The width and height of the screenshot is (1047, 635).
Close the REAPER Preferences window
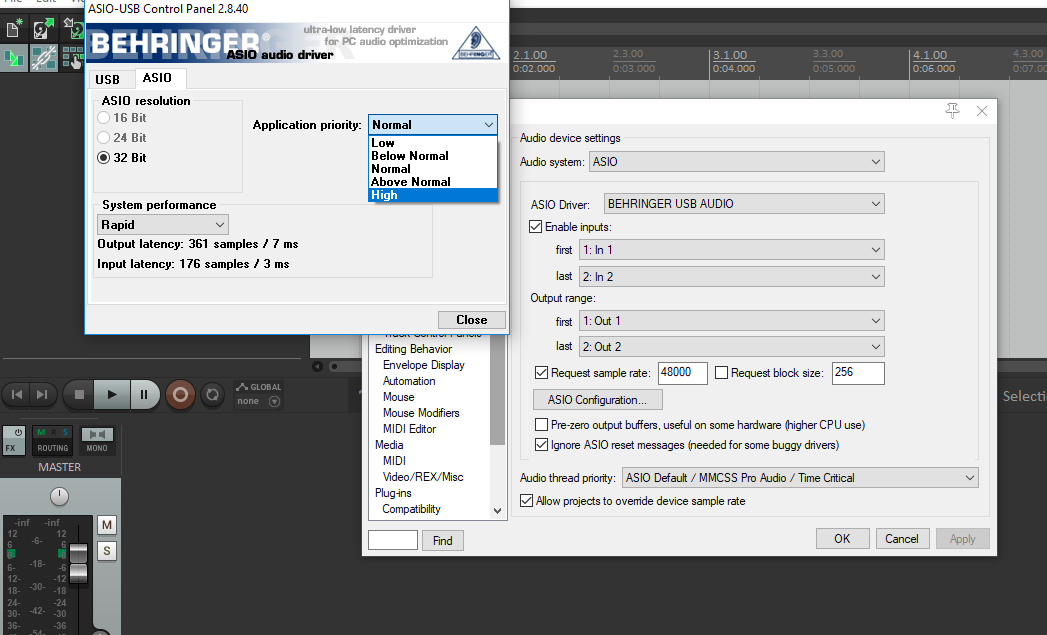point(982,111)
